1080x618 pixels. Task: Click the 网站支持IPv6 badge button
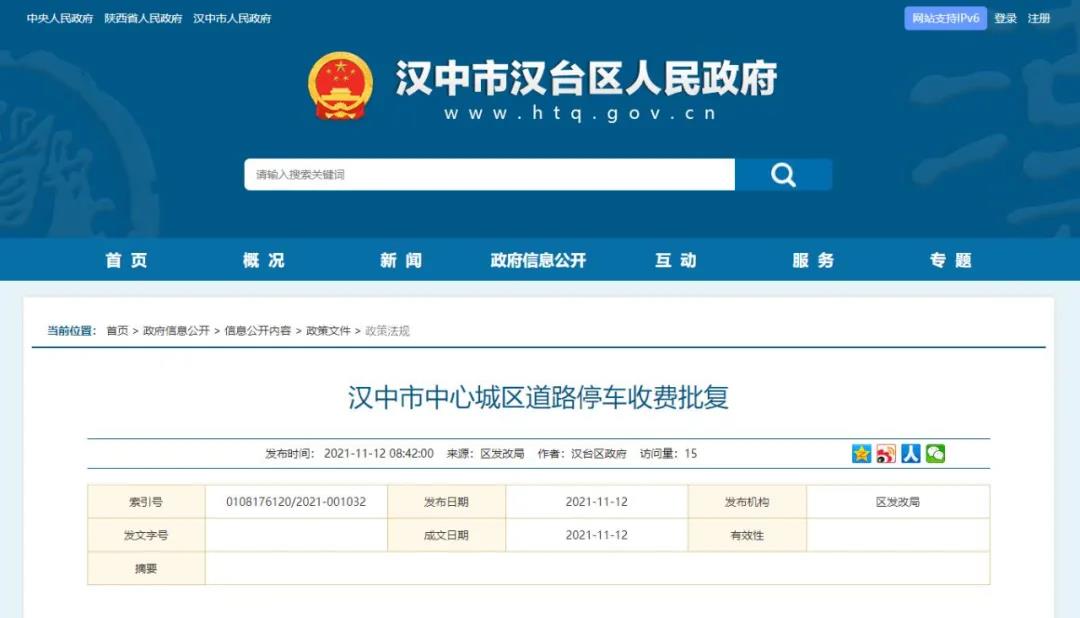pos(945,19)
